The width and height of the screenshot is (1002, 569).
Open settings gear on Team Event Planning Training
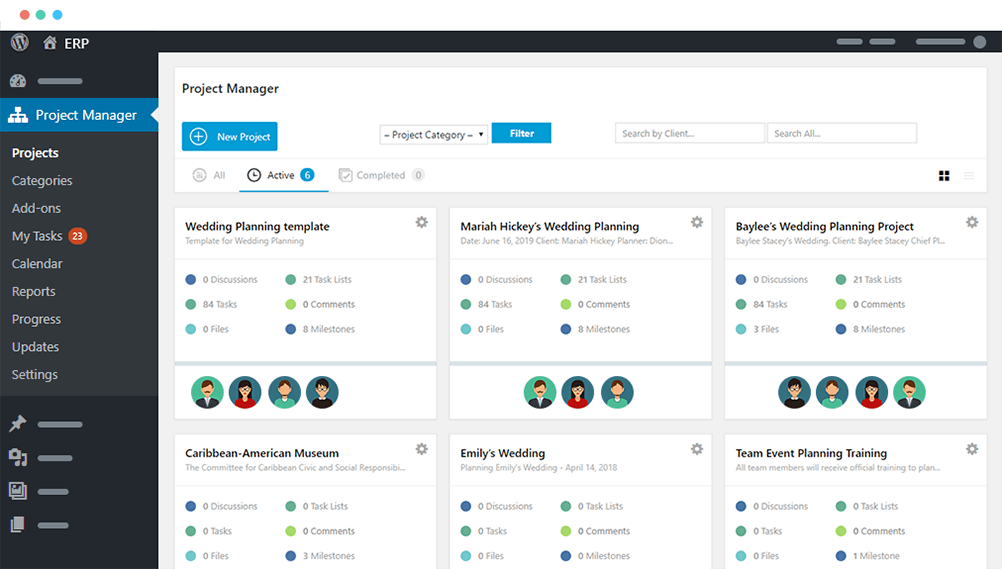click(x=972, y=449)
